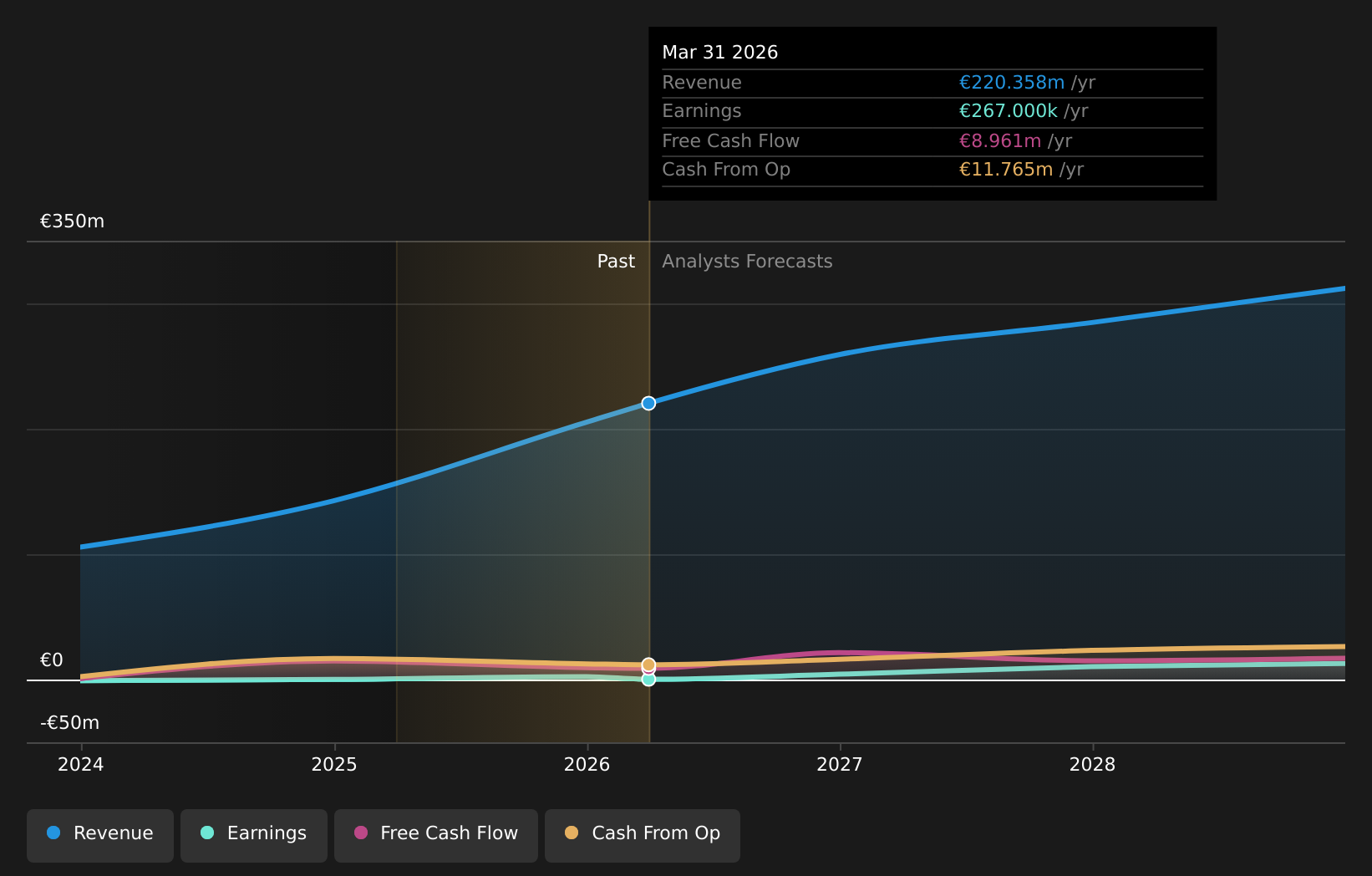Click the orange Cash From Op legend dot
This screenshot has width=1372, height=876.
572,833
